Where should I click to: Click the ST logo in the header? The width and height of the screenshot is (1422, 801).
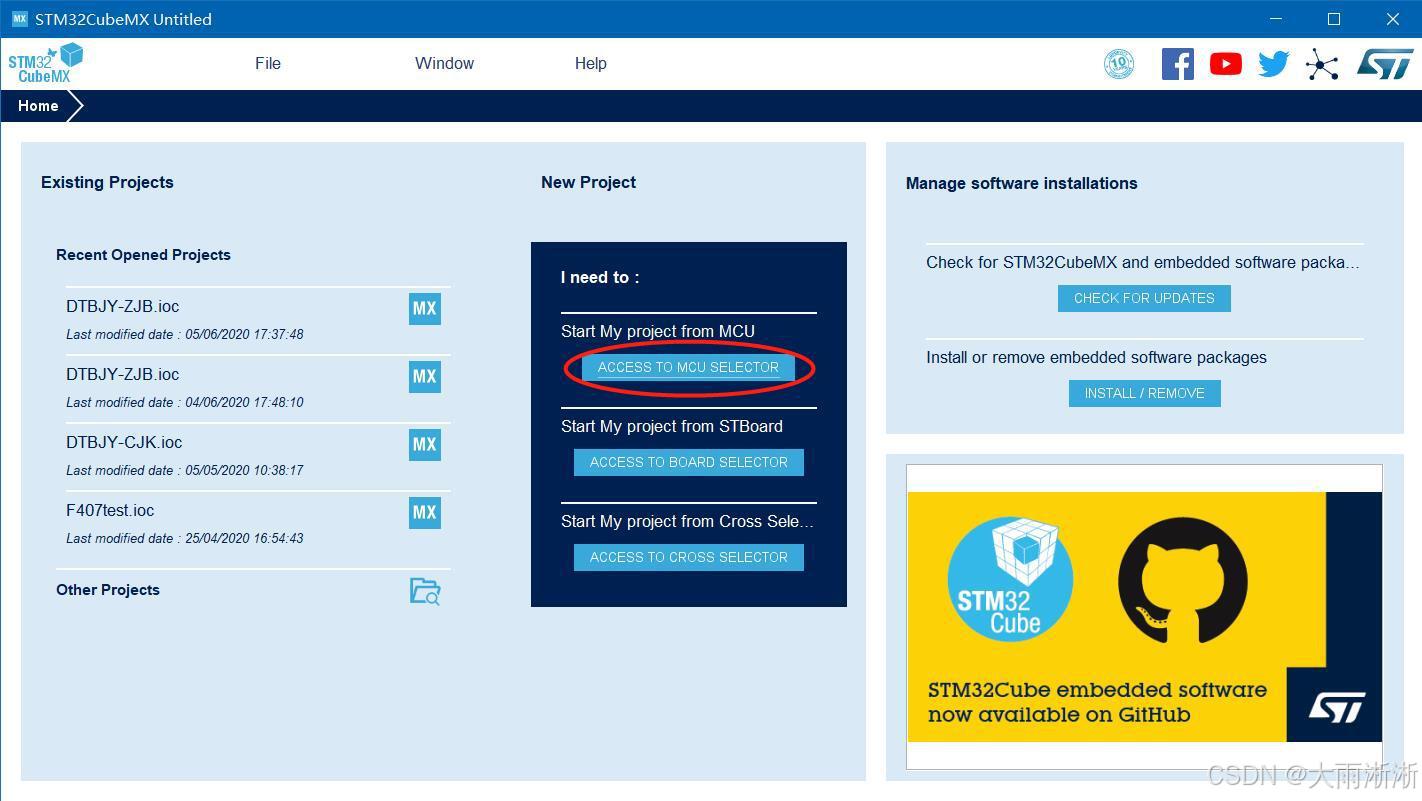click(1385, 64)
